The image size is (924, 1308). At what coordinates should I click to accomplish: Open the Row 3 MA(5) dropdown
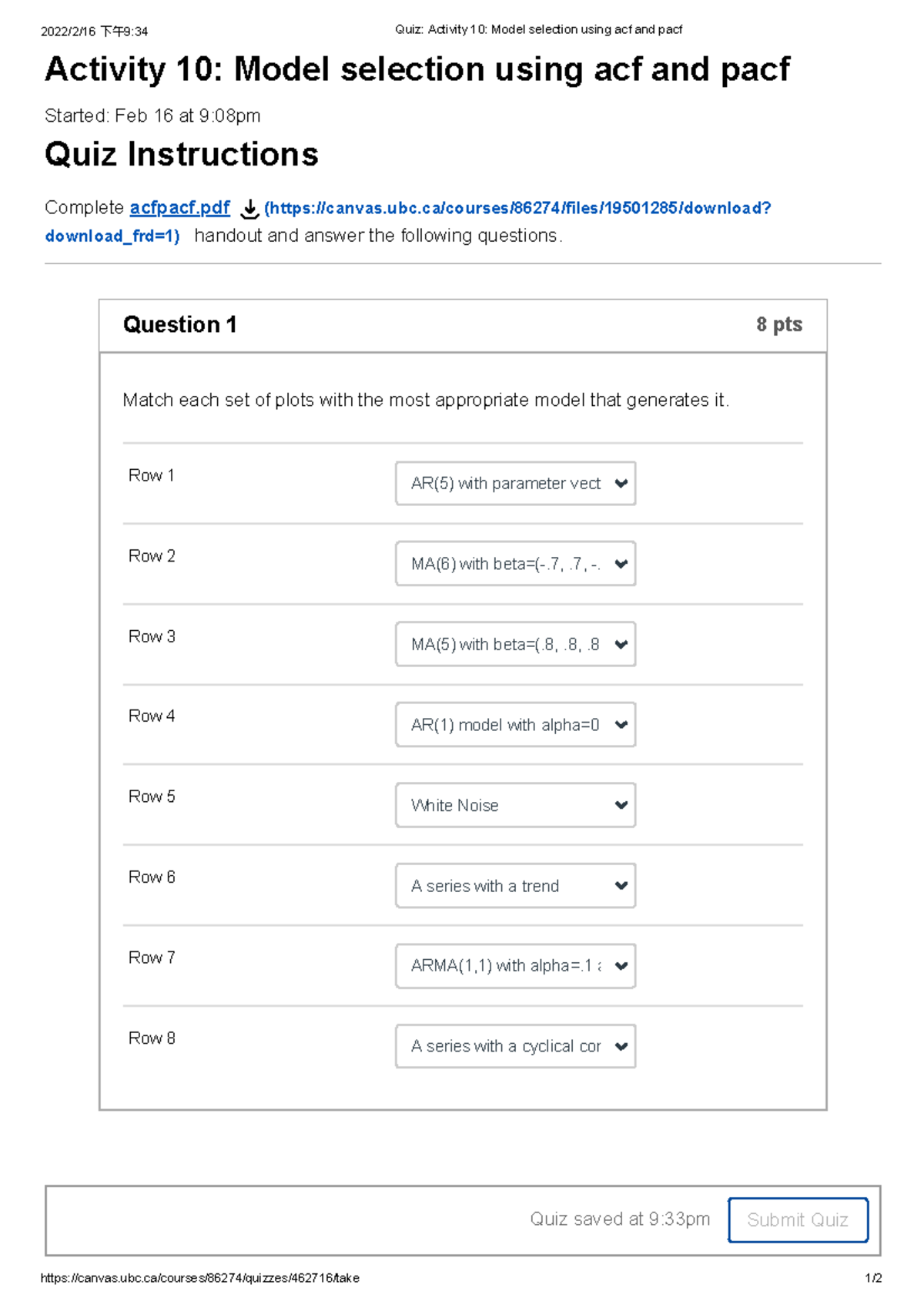pyautogui.click(x=514, y=644)
